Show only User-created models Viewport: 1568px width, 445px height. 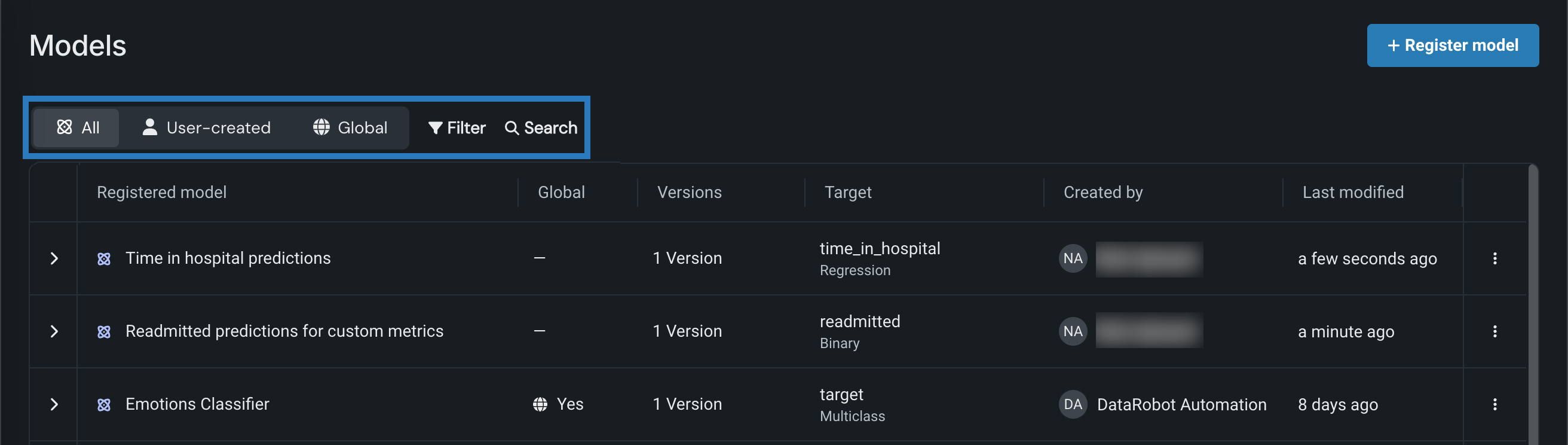point(206,127)
